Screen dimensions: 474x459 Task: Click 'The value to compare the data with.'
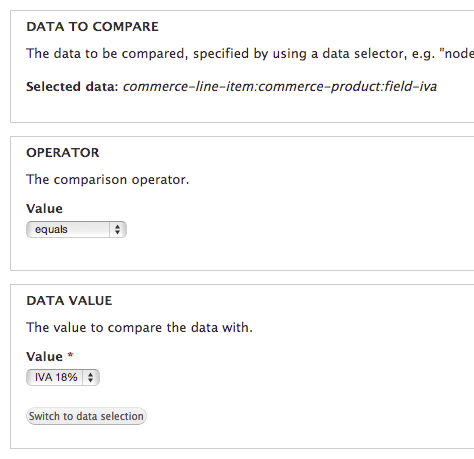pos(139,328)
